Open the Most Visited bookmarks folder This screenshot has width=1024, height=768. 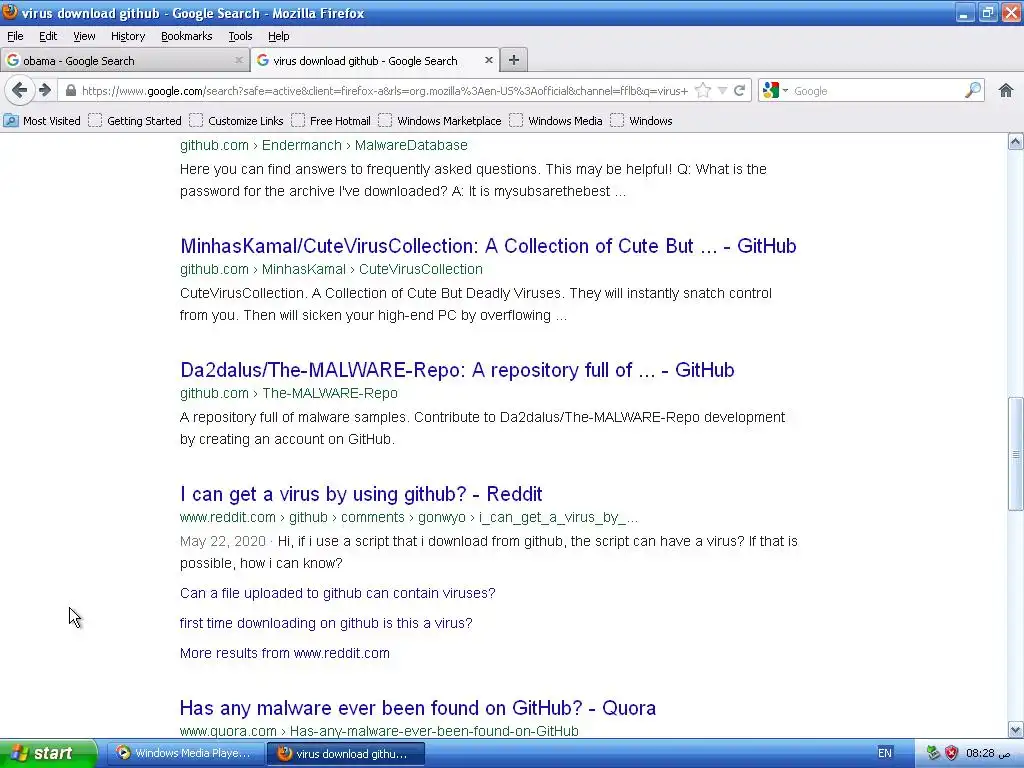click(42, 121)
